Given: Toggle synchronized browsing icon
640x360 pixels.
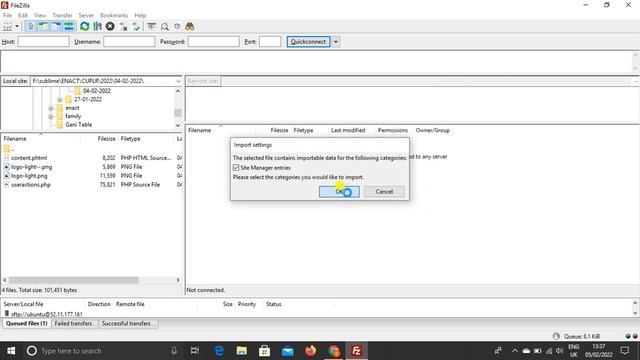Looking at the screenshot, I should tap(177, 27).
